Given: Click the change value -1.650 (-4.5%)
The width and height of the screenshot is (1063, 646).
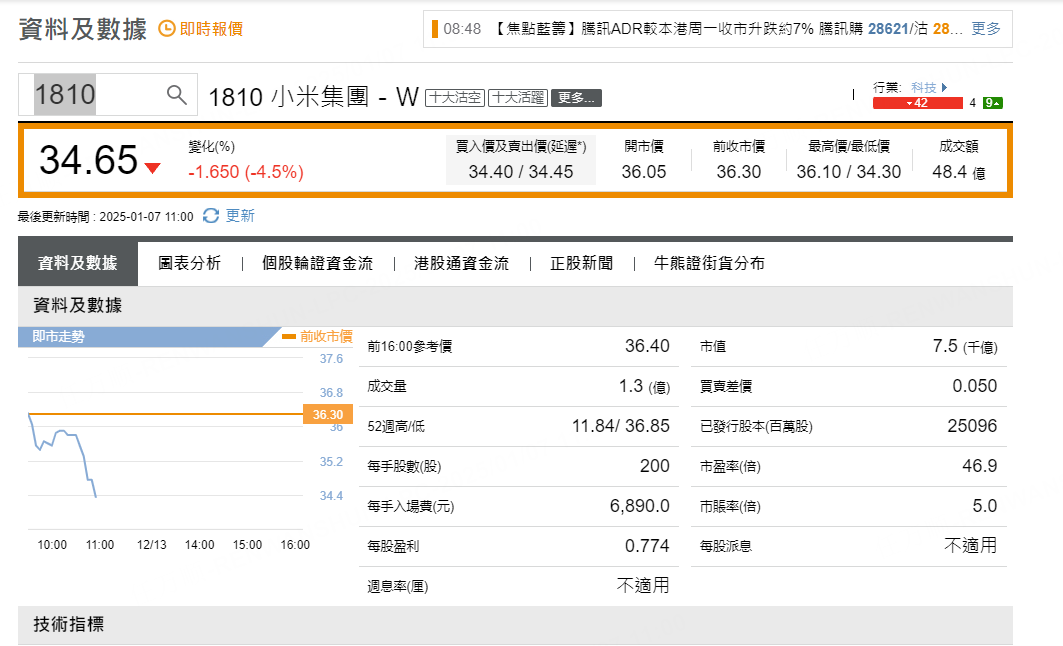Looking at the screenshot, I should click(x=246, y=172).
